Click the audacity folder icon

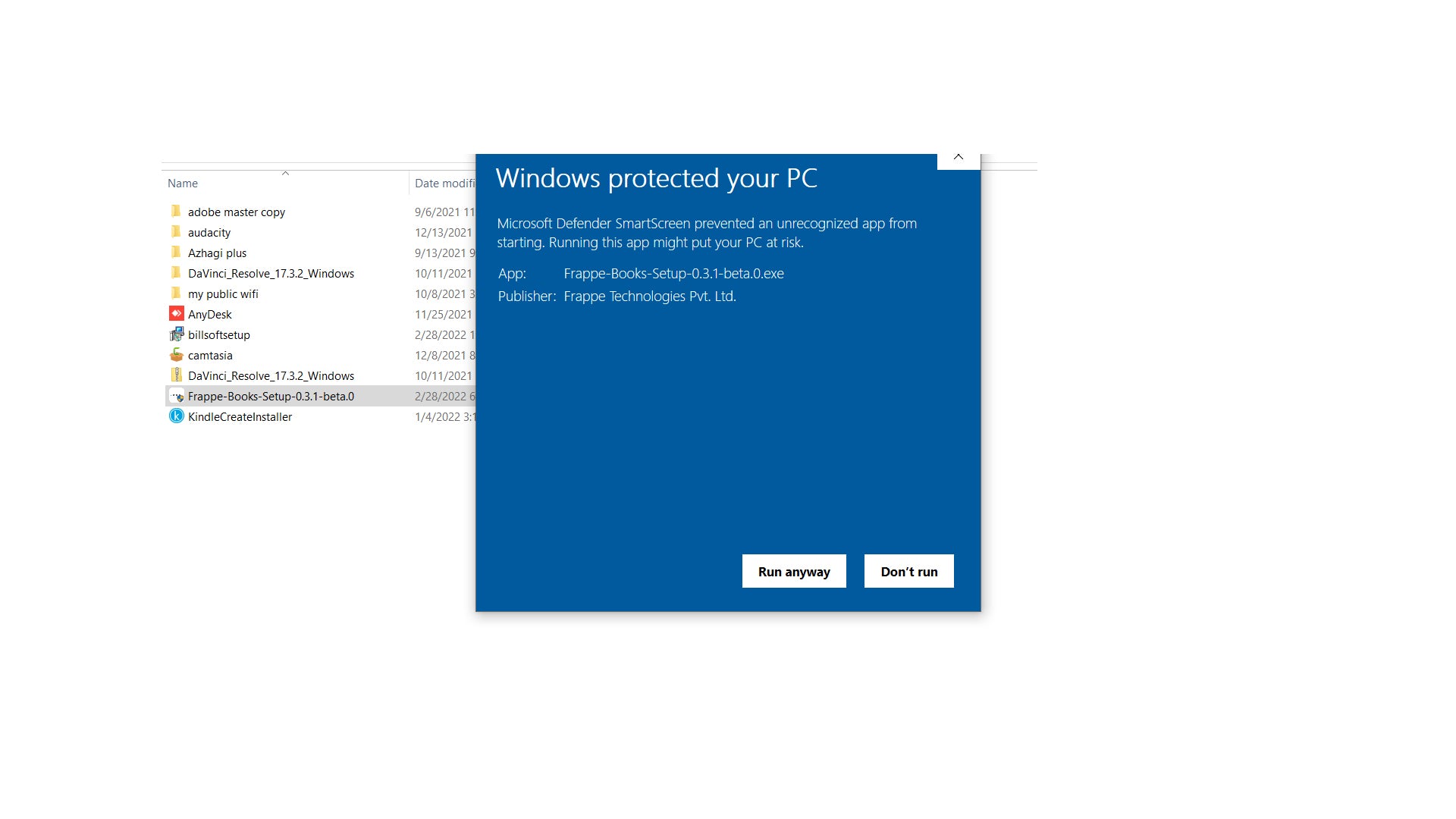click(x=176, y=232)
